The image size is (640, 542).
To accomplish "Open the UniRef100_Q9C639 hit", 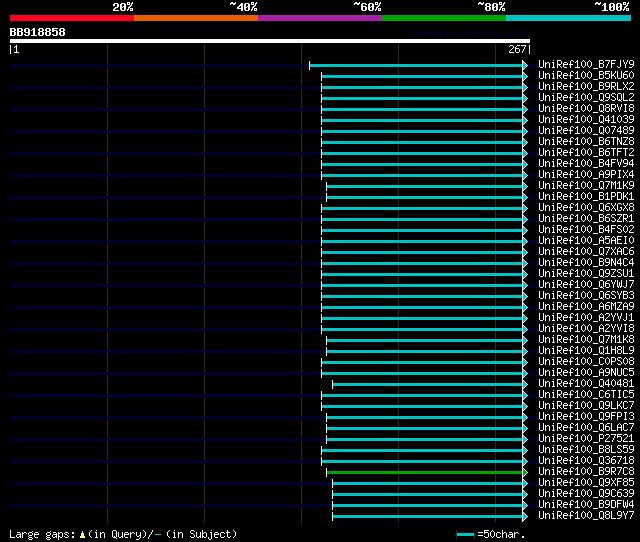I will pyautogui.click(x=586, y=494).
